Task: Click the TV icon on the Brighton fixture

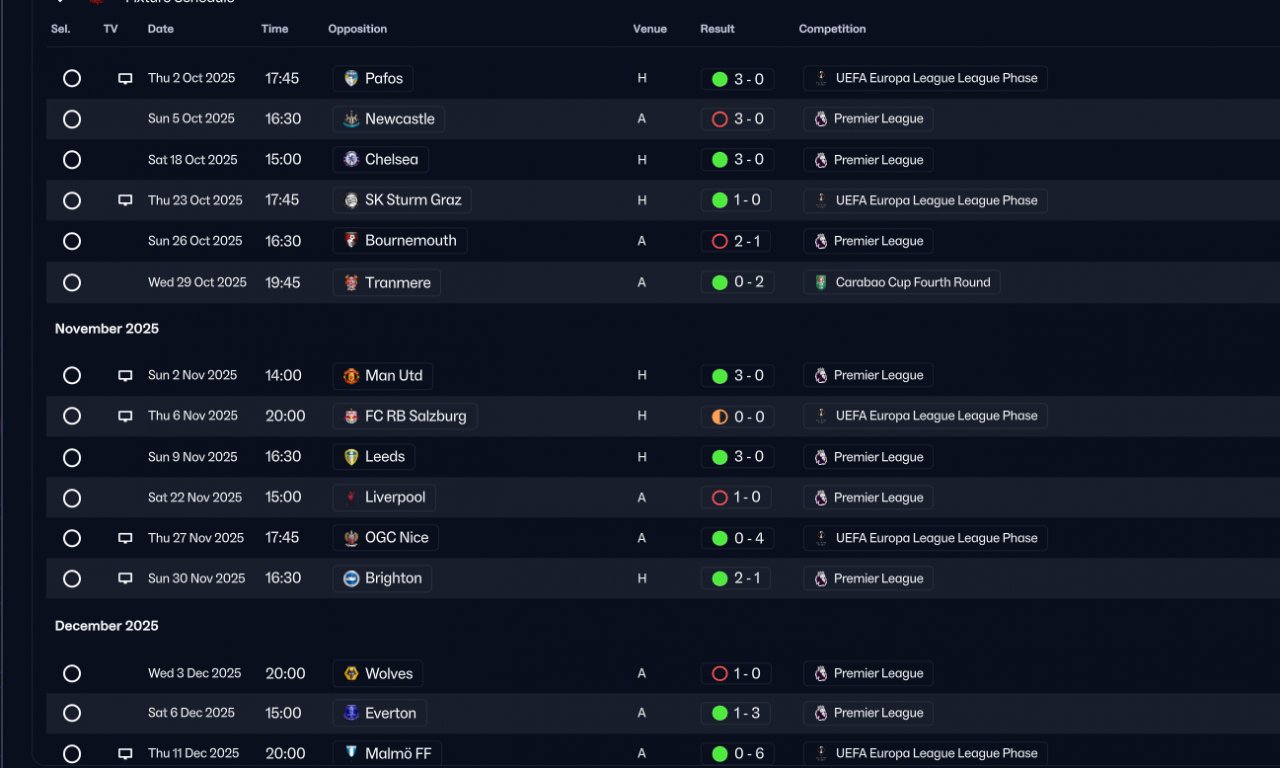Action: 125,578
